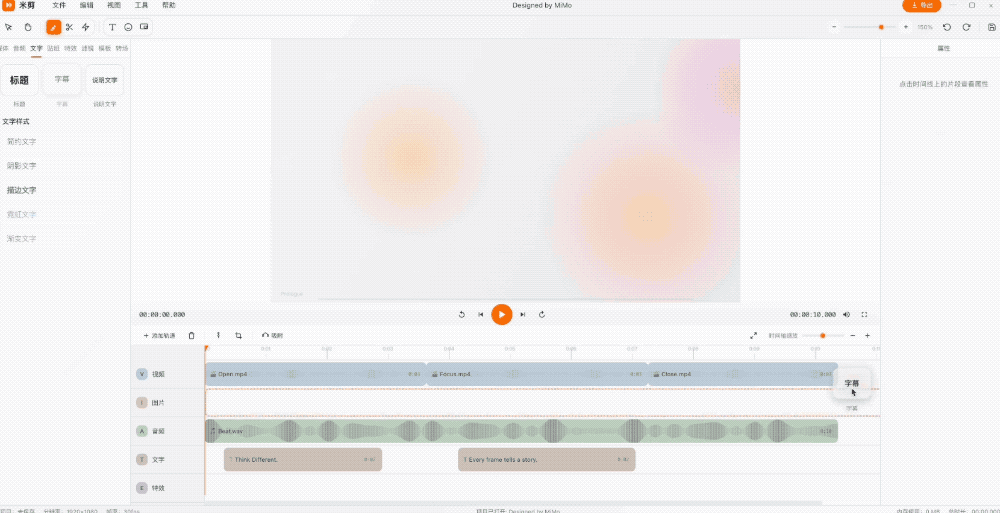Mute the preview volume speaker icon
Viewport: 1000px width, 513px height.
pyautogui.click(x=846, y=315)
